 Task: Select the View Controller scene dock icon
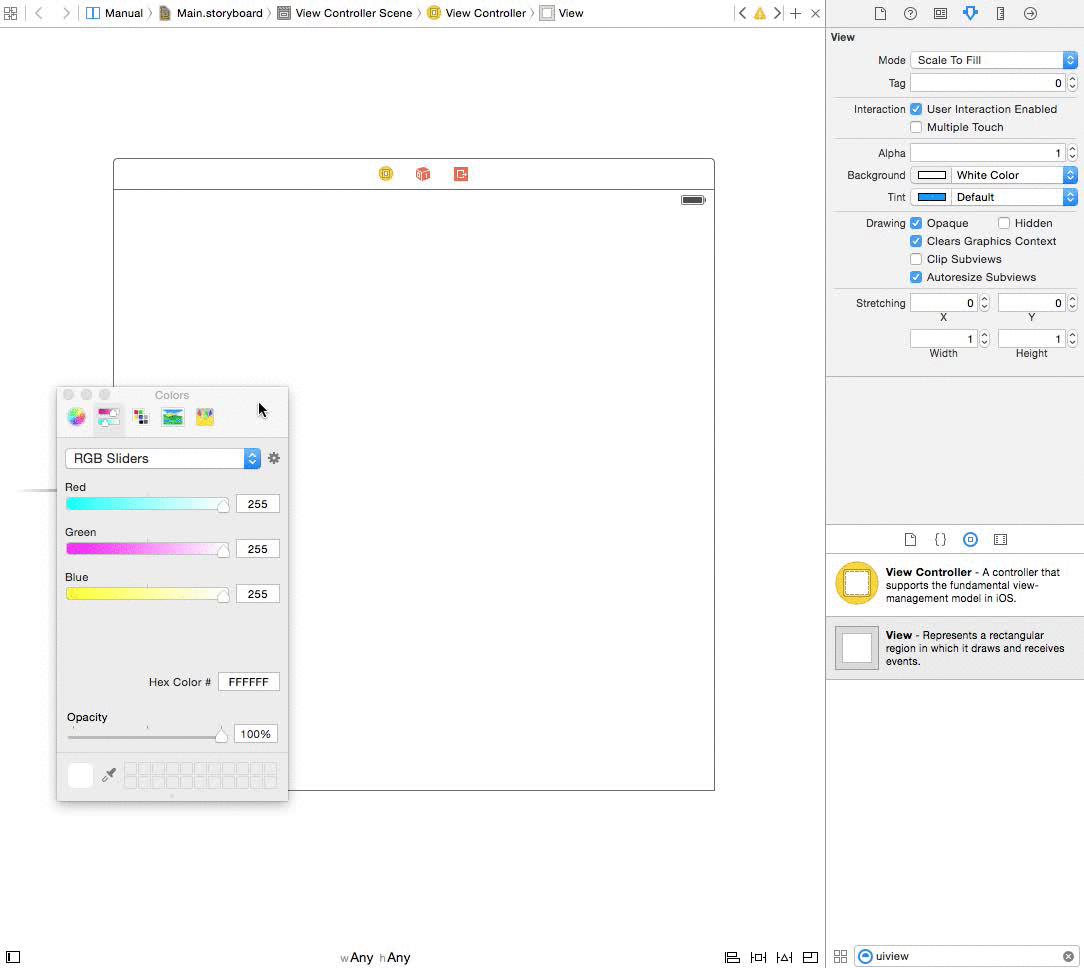386,174
